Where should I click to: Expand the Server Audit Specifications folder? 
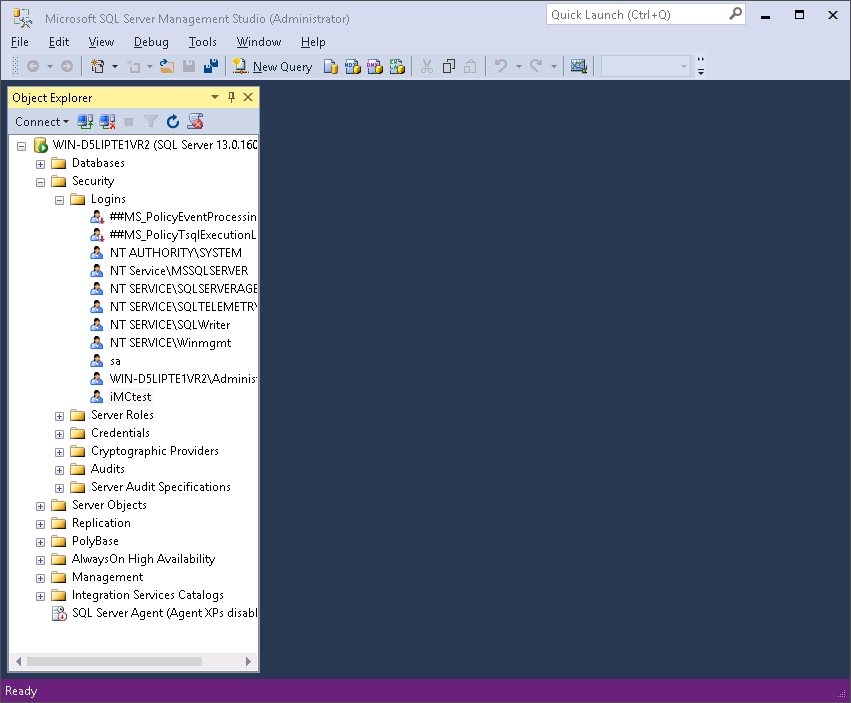pos(60,488)
